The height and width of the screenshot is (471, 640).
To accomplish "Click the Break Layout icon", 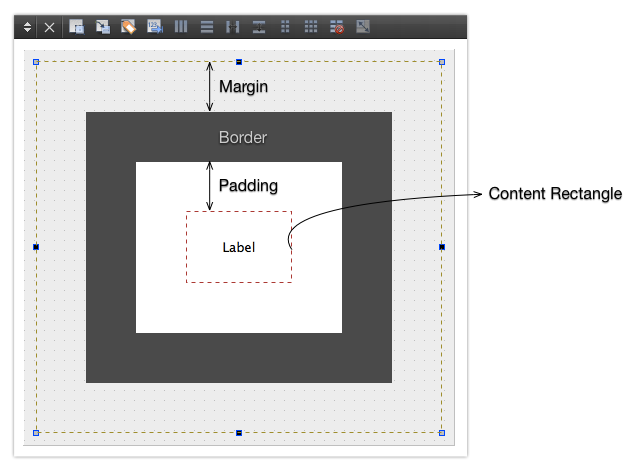I will pyautogui.click(x=337, y=27).
